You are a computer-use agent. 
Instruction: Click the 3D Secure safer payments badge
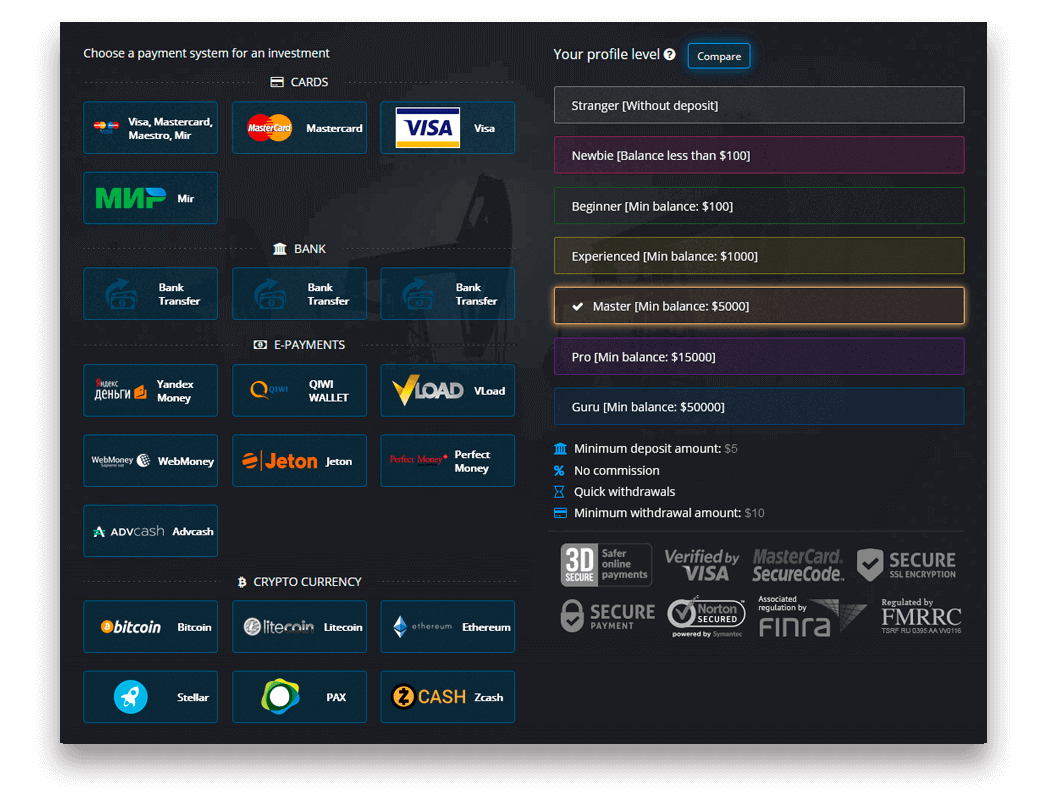(606, 565)
